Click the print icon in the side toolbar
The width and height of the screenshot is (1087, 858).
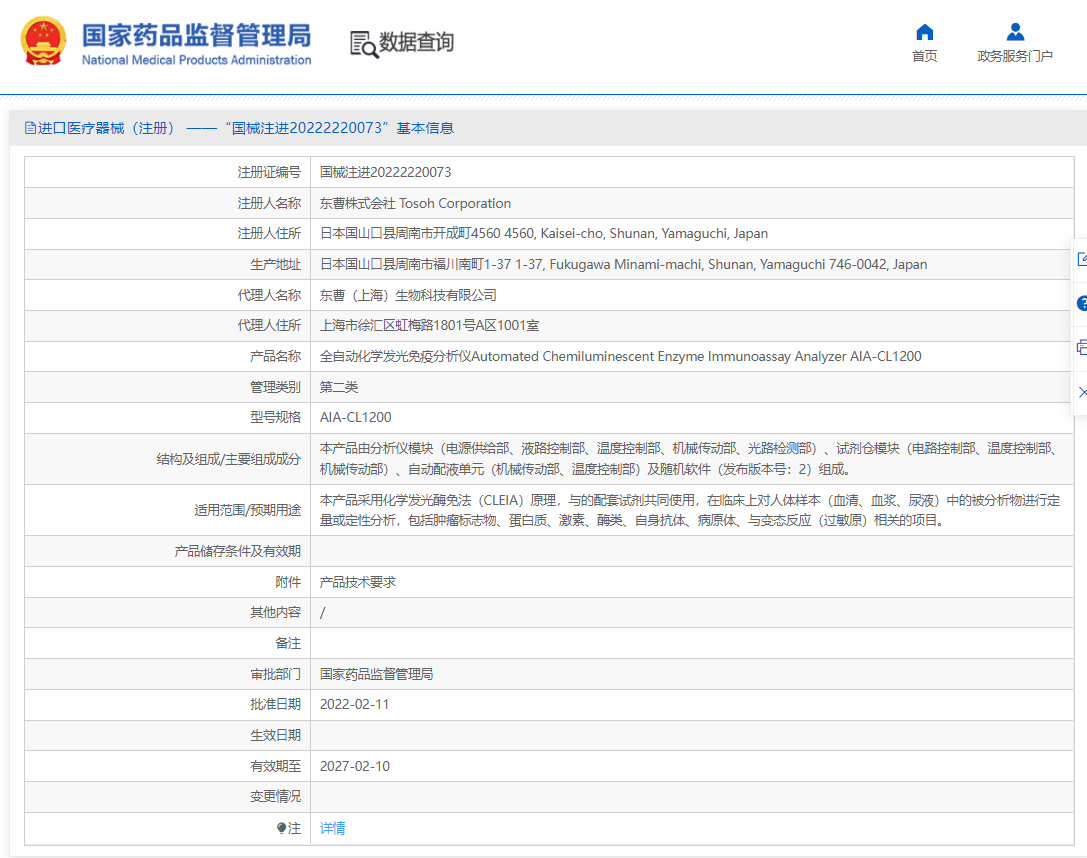click(1082, 348)
